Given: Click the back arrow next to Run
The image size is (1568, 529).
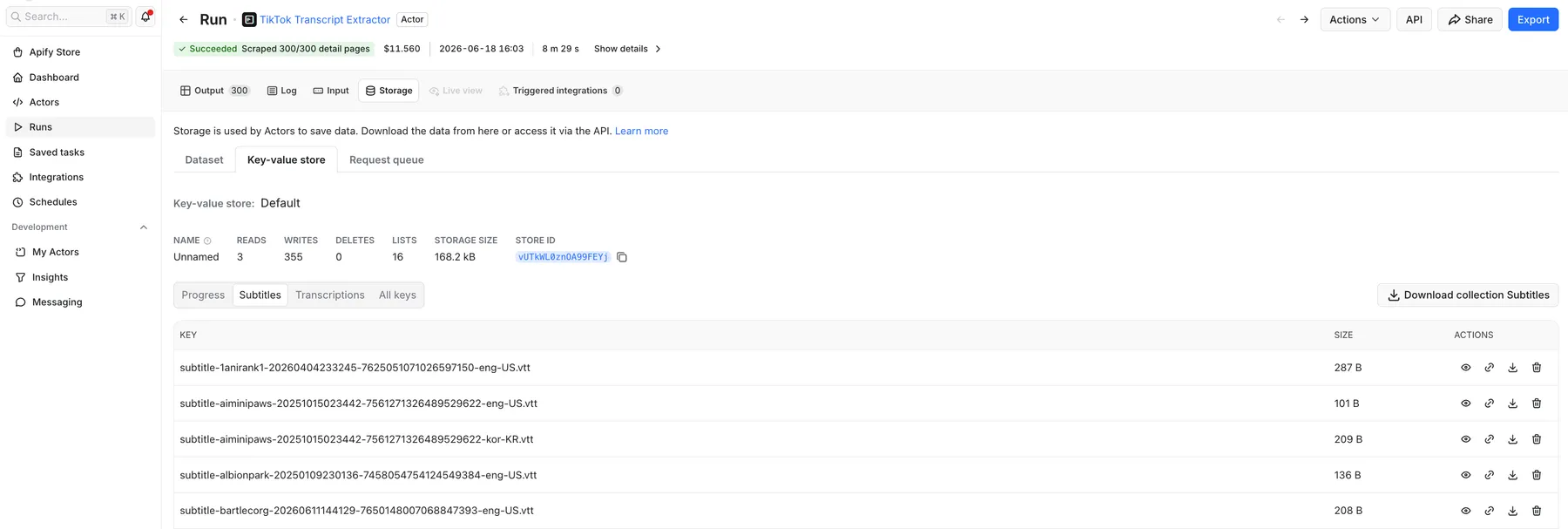Looking at the screenshot, I should click(x=183, y=19).
